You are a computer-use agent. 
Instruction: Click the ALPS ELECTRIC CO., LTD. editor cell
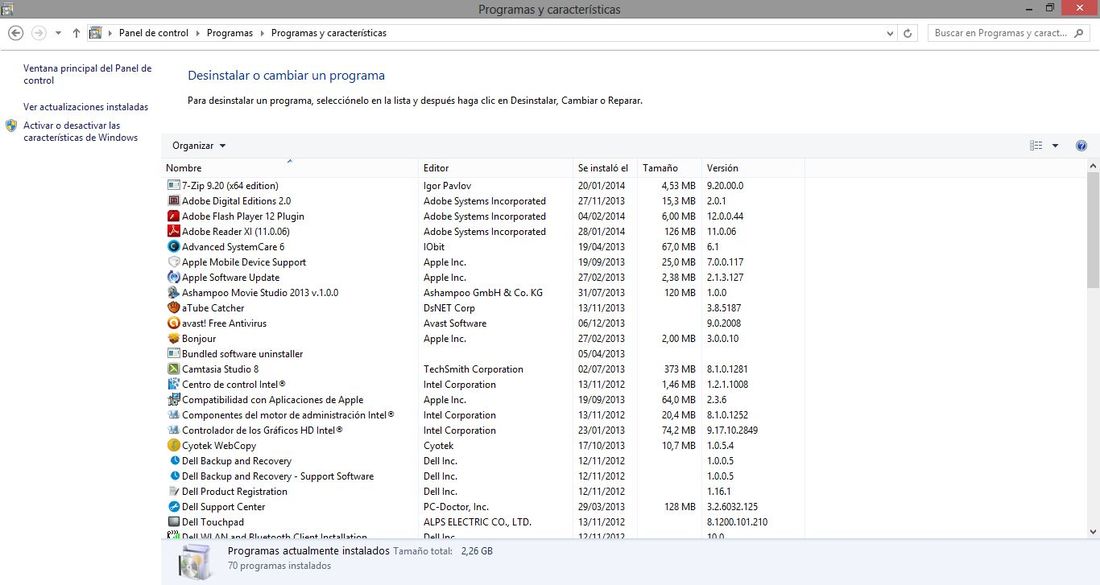click(477, 522)
